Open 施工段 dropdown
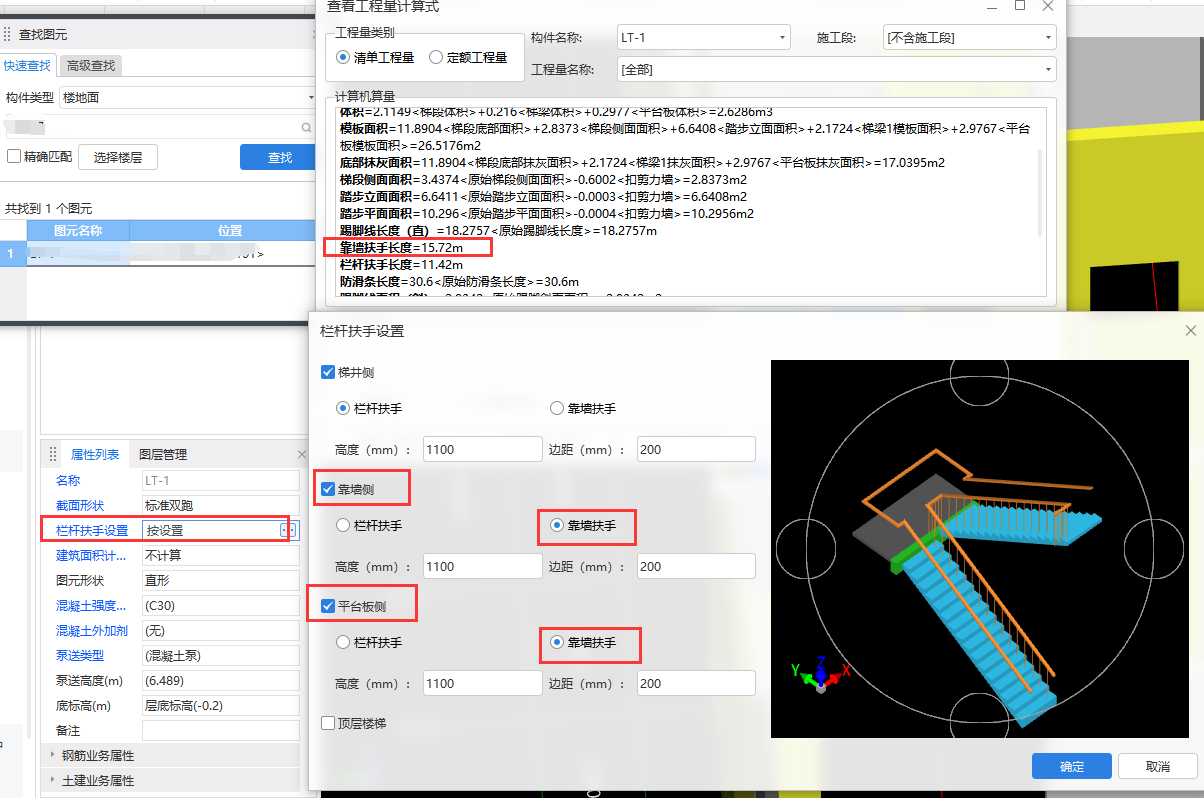1204x798 pixels. pyautogui.click(x=970, y=38)
